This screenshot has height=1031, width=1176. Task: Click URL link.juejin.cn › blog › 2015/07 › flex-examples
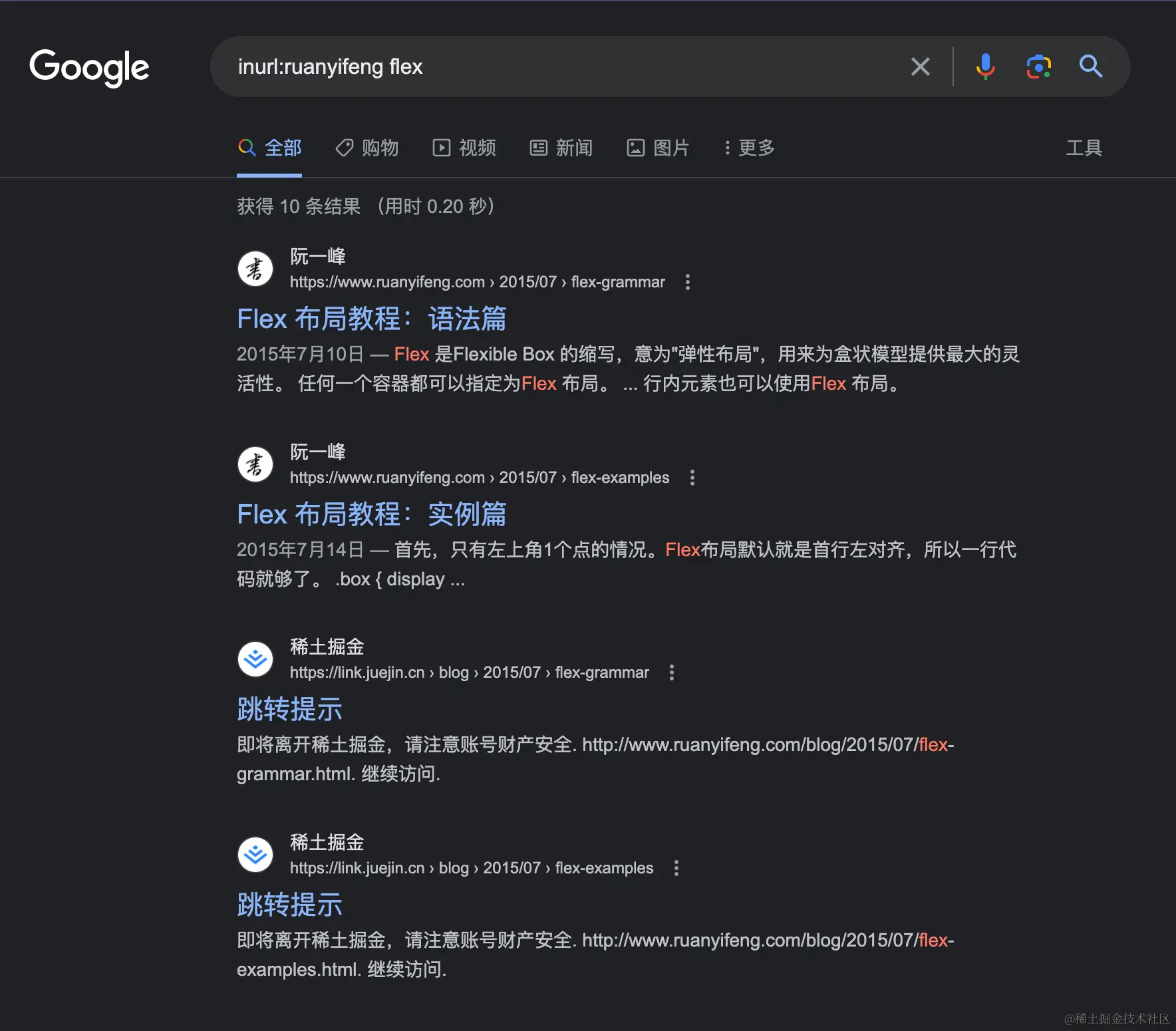coord(472,868)
